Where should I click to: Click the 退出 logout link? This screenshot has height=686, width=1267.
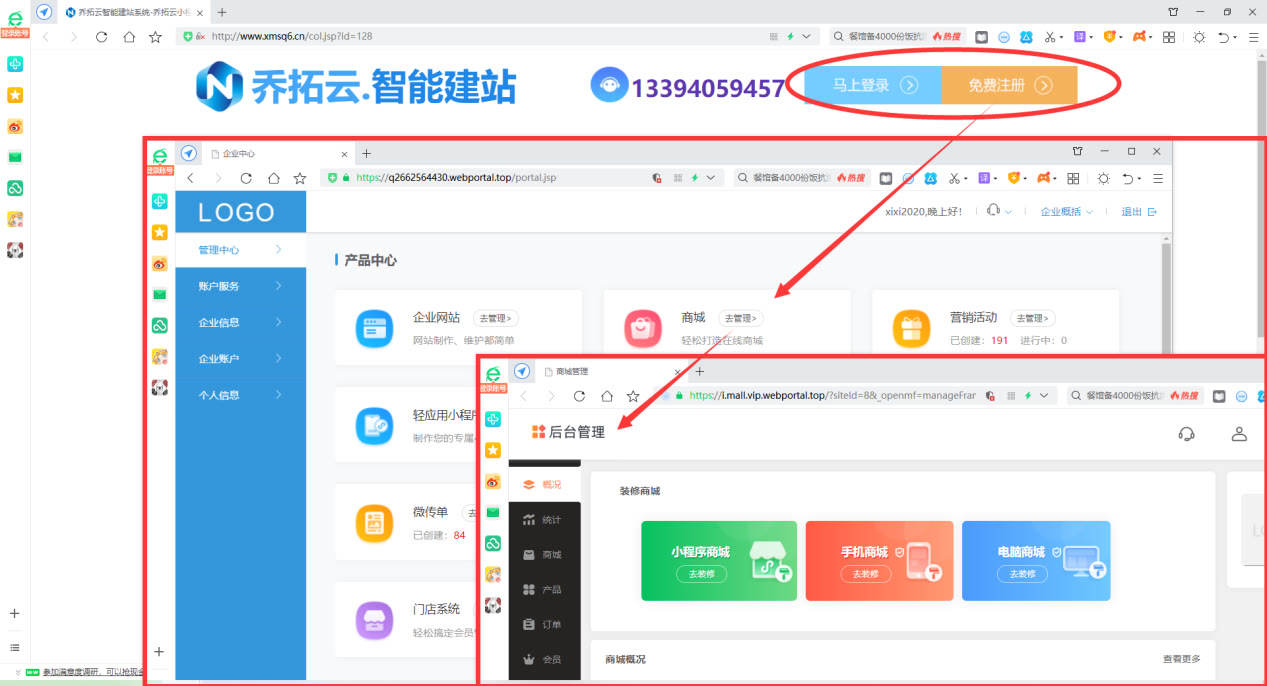point(1131,211)
